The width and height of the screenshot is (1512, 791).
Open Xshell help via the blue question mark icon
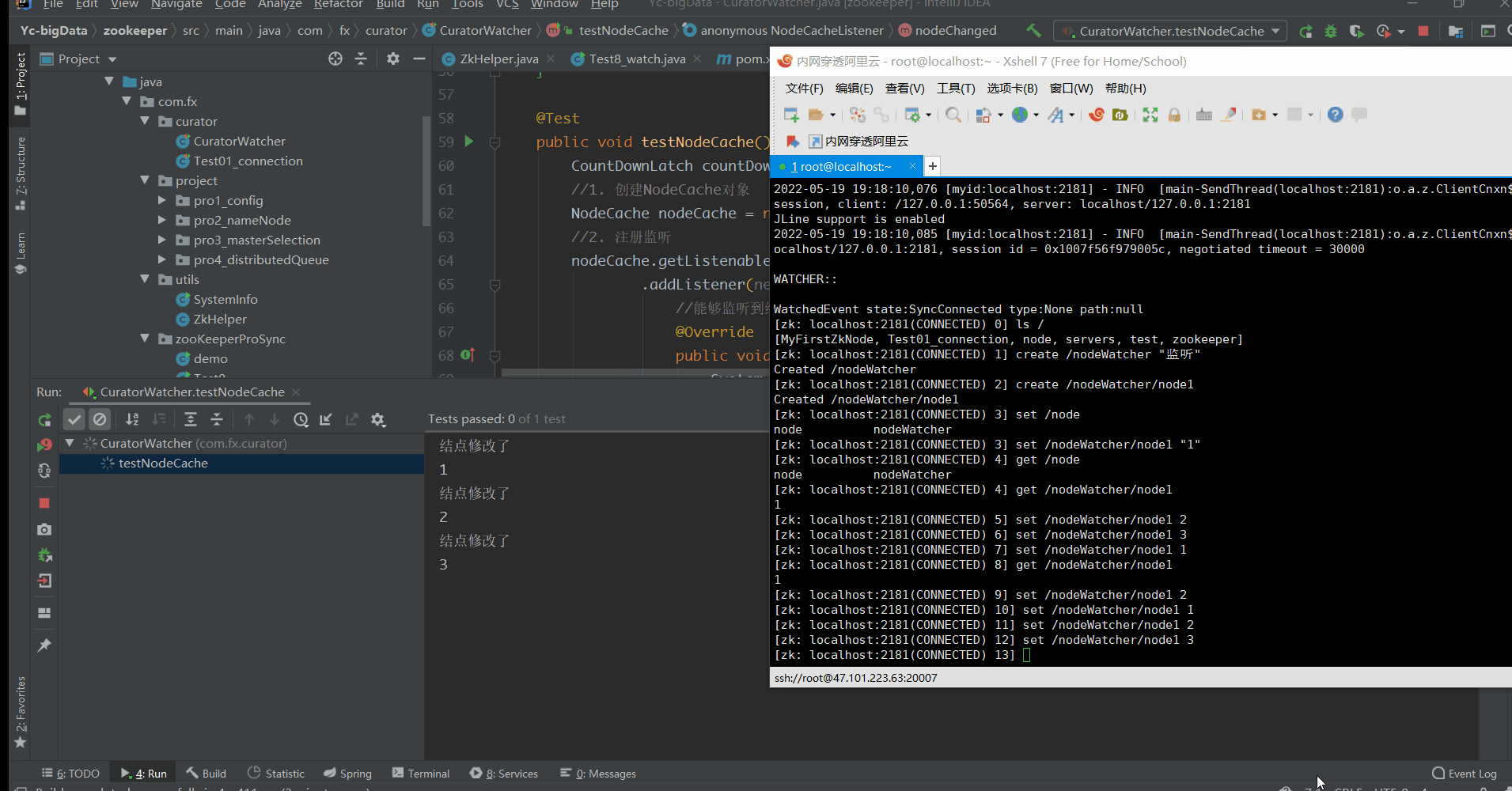(1335, 115)
